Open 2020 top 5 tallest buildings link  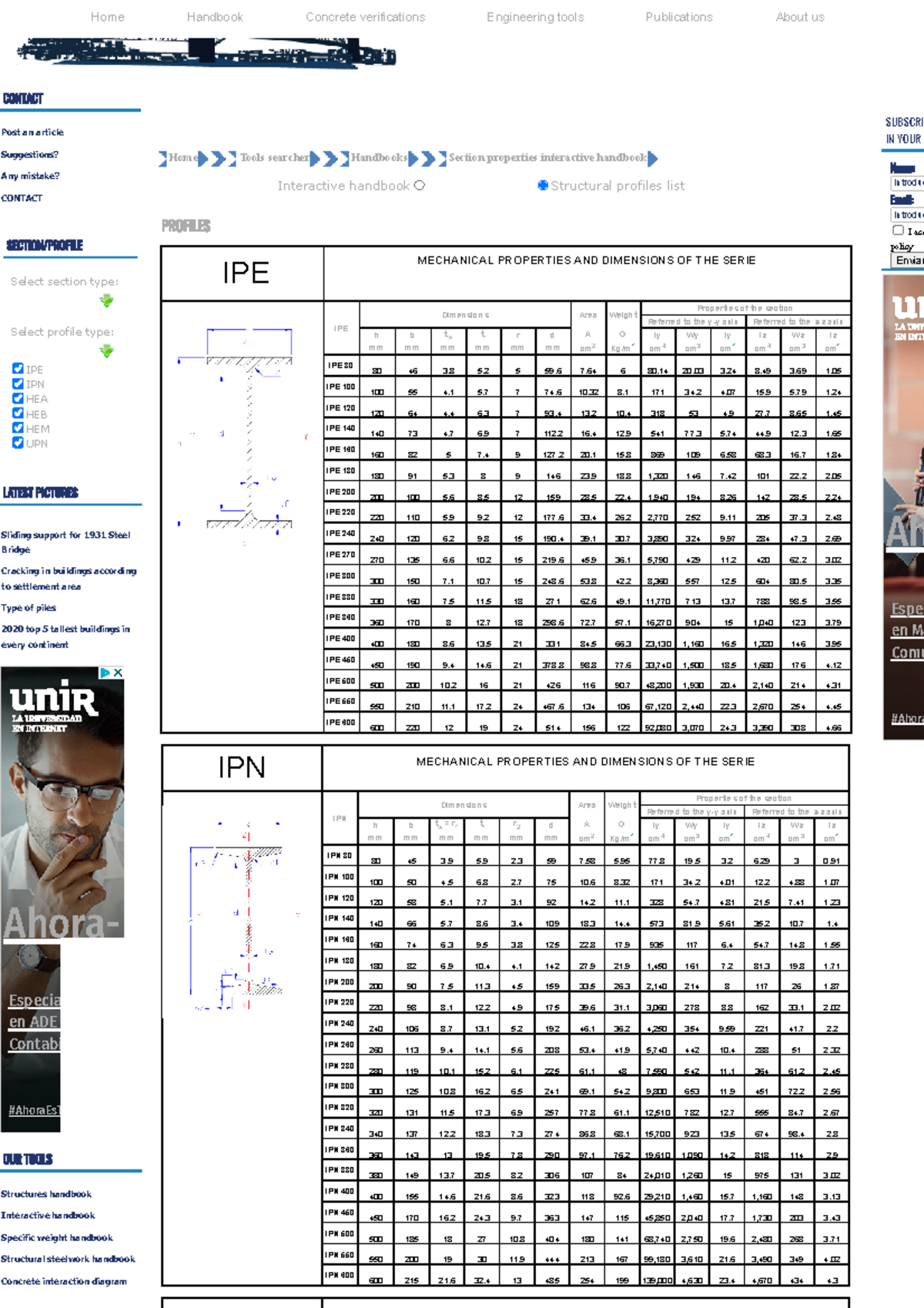[x=65, y=637]
